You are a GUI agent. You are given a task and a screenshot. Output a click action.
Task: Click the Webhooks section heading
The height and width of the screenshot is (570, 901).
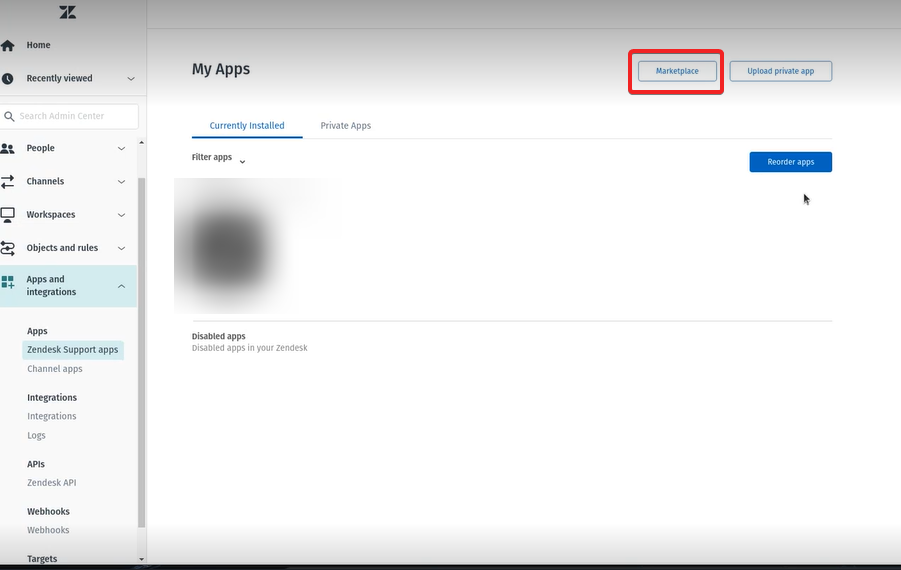point(48,511)
